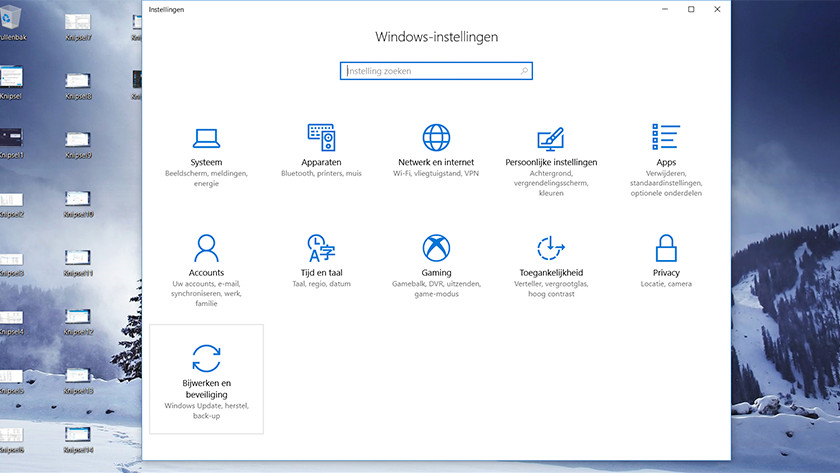Maximize the Instellingen window

[691, 9]
